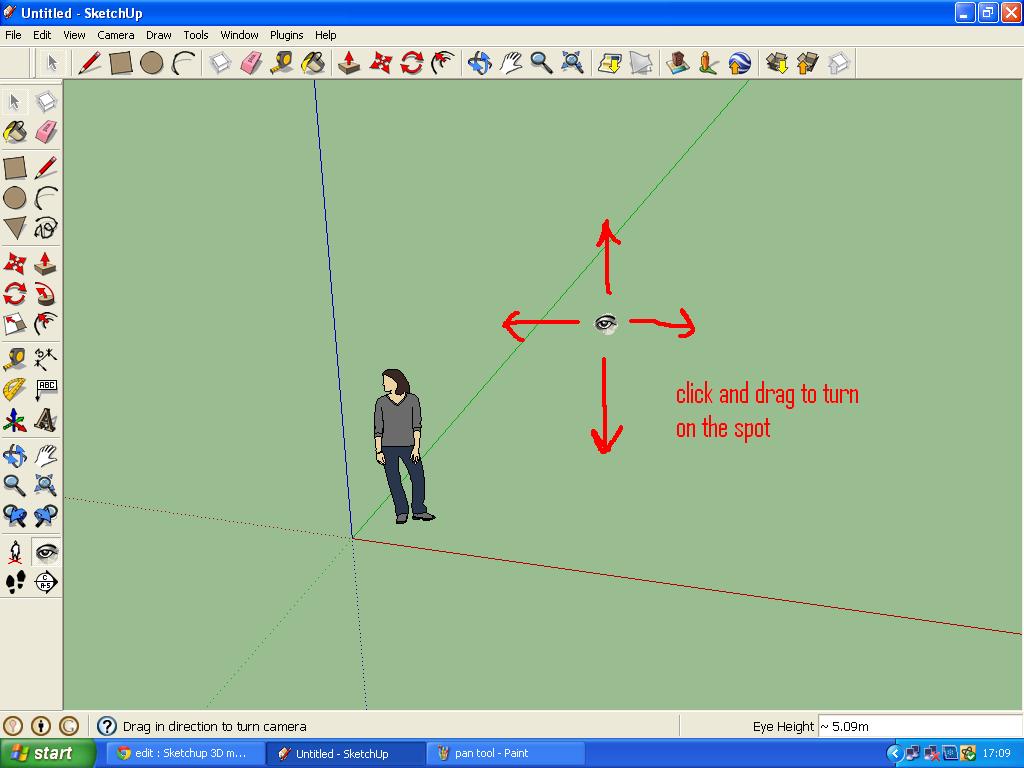
Task: Click the orange person photo textures icon
Action: tap(708, 63)
